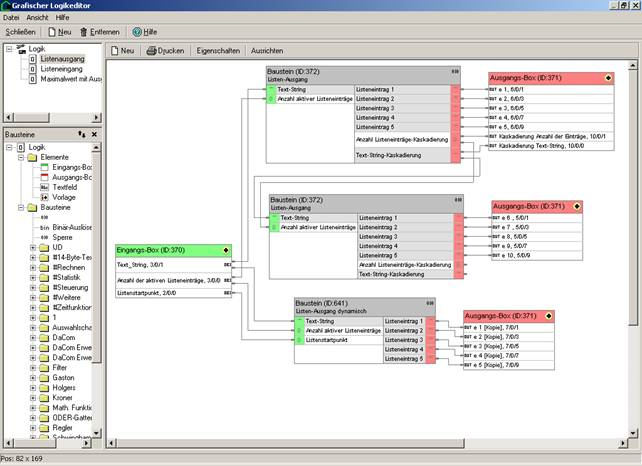
Task: Click the Entfernen trash icon in toolbar
Action: click(83, 32)
